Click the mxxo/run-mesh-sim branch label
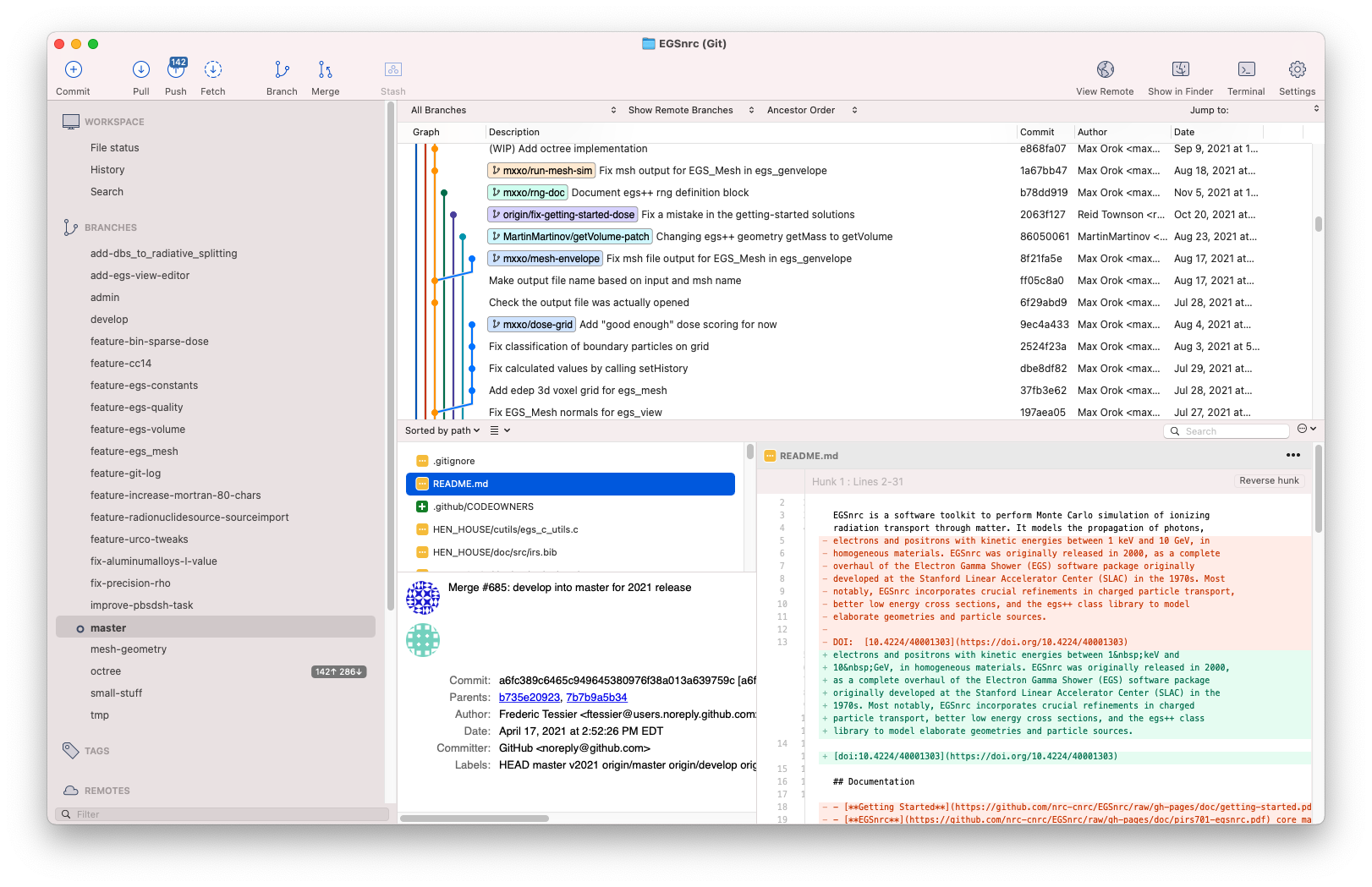This screenshot has width=1372, height=887. point(542,171)
